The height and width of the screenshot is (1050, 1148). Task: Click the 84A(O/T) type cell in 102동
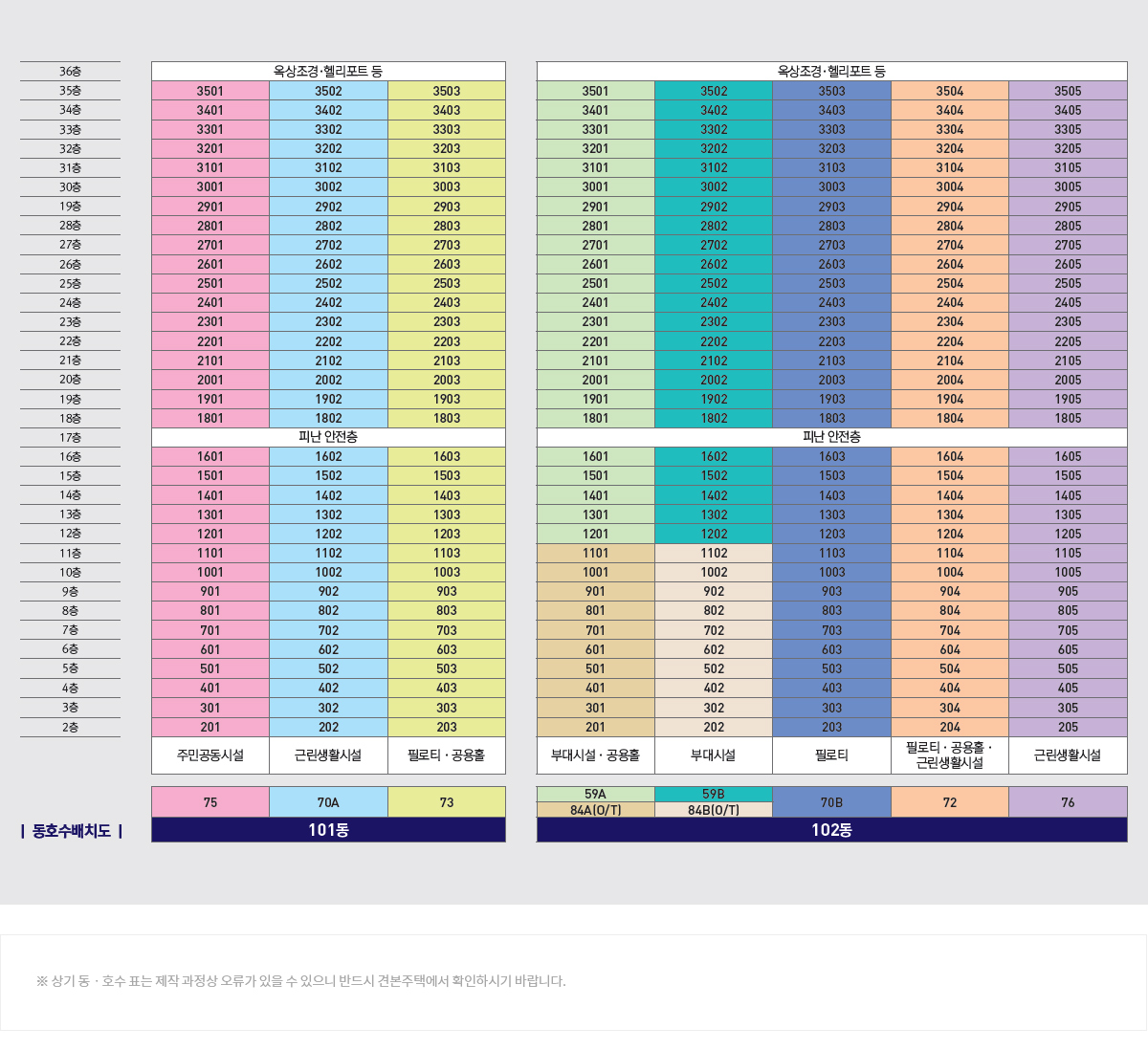[x=595, y=809]
